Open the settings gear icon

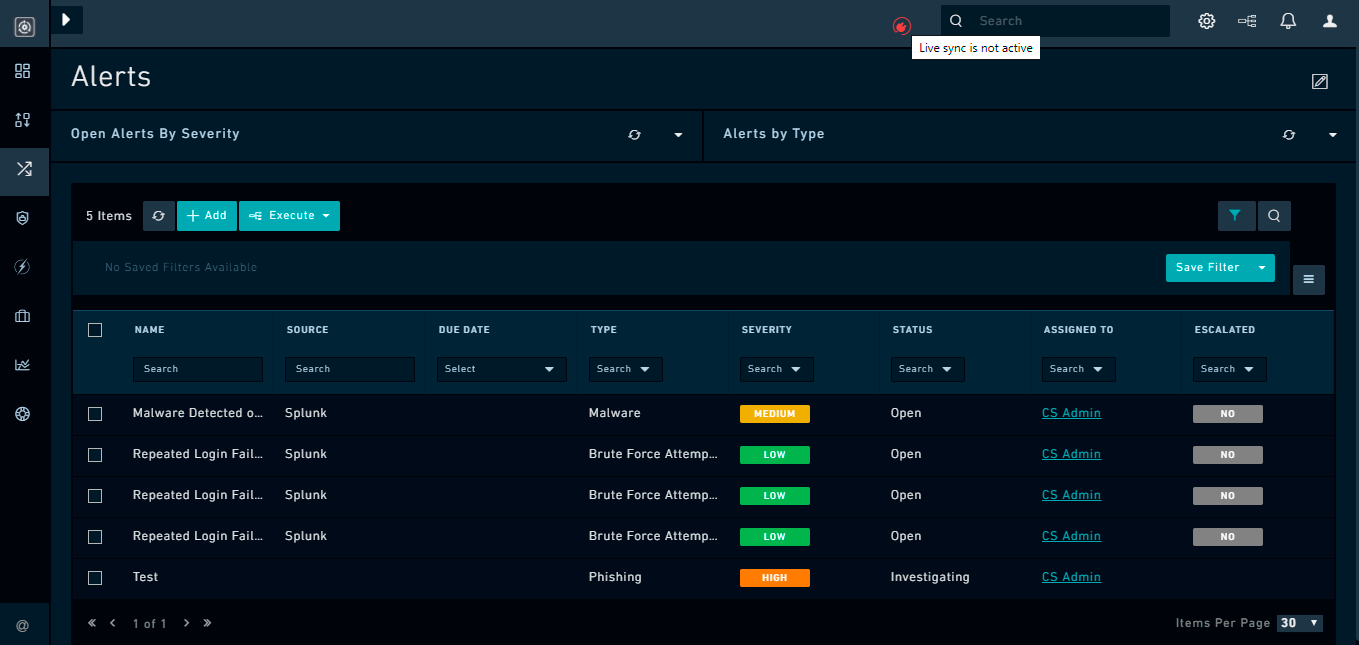pyautogui.click(x=1207, y=21)
